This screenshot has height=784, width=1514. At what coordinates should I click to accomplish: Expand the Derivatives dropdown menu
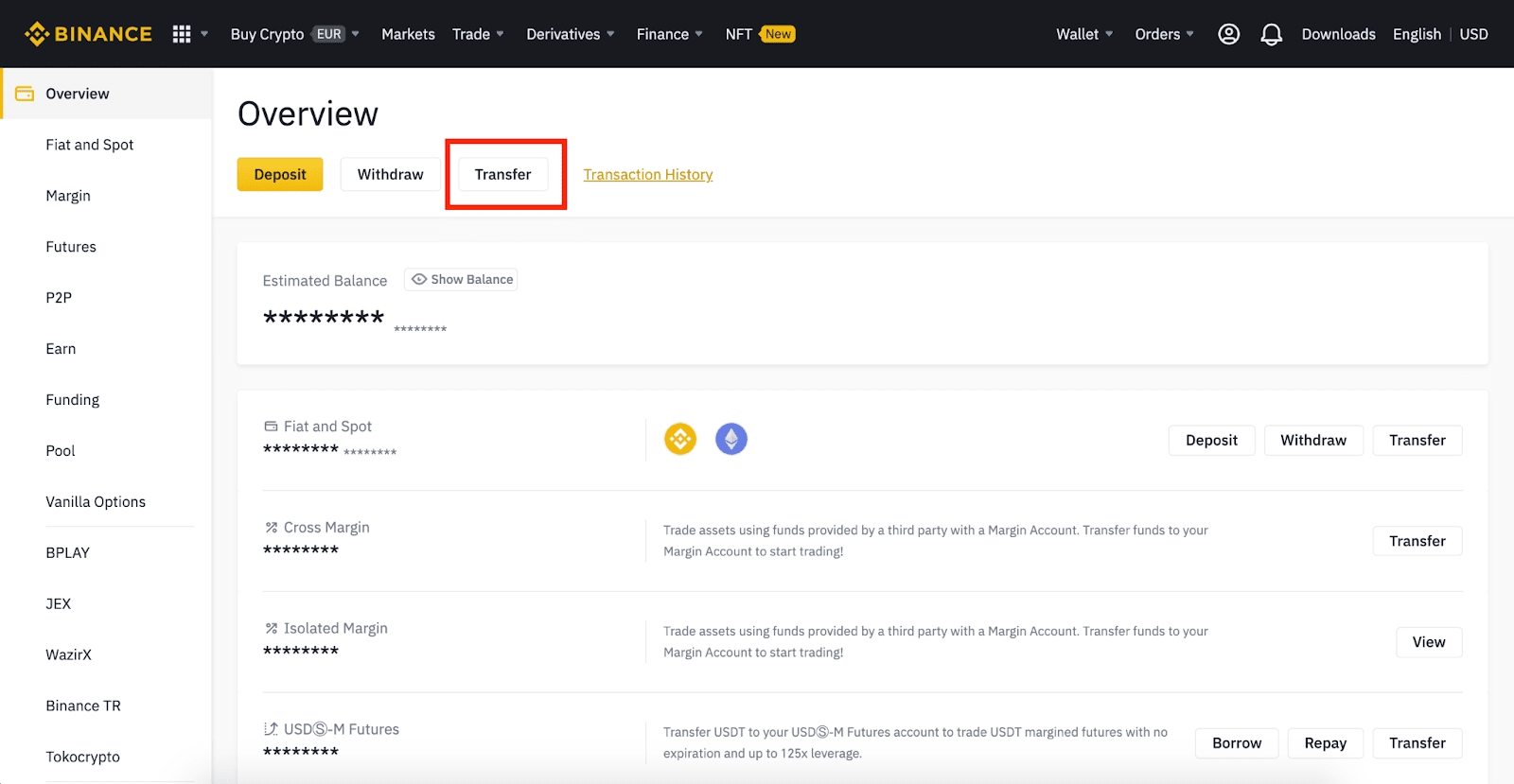pyautogui.click(x=570, y=34)
